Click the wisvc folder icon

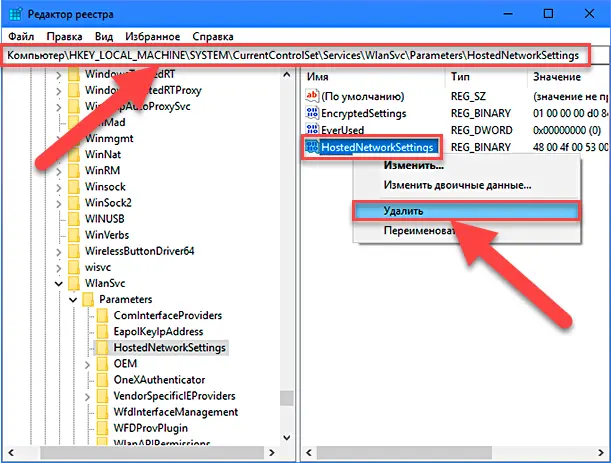pos(74,267)
